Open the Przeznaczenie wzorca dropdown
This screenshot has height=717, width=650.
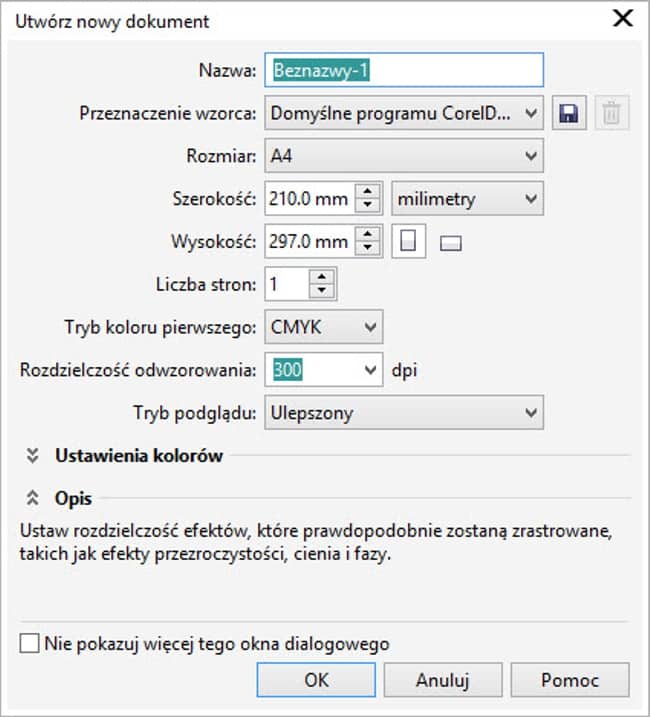click(530, 114)
